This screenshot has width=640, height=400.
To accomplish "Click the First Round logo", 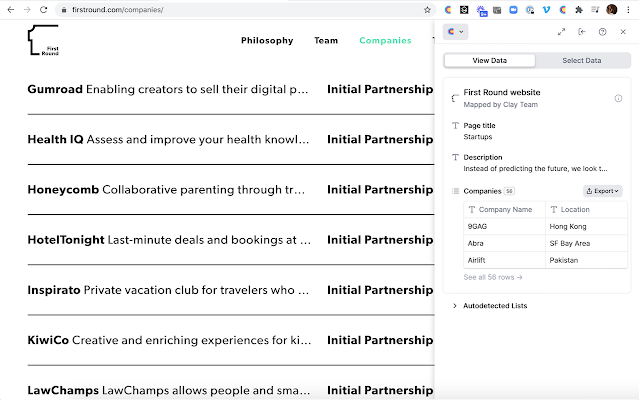I will tap(43, 40).
